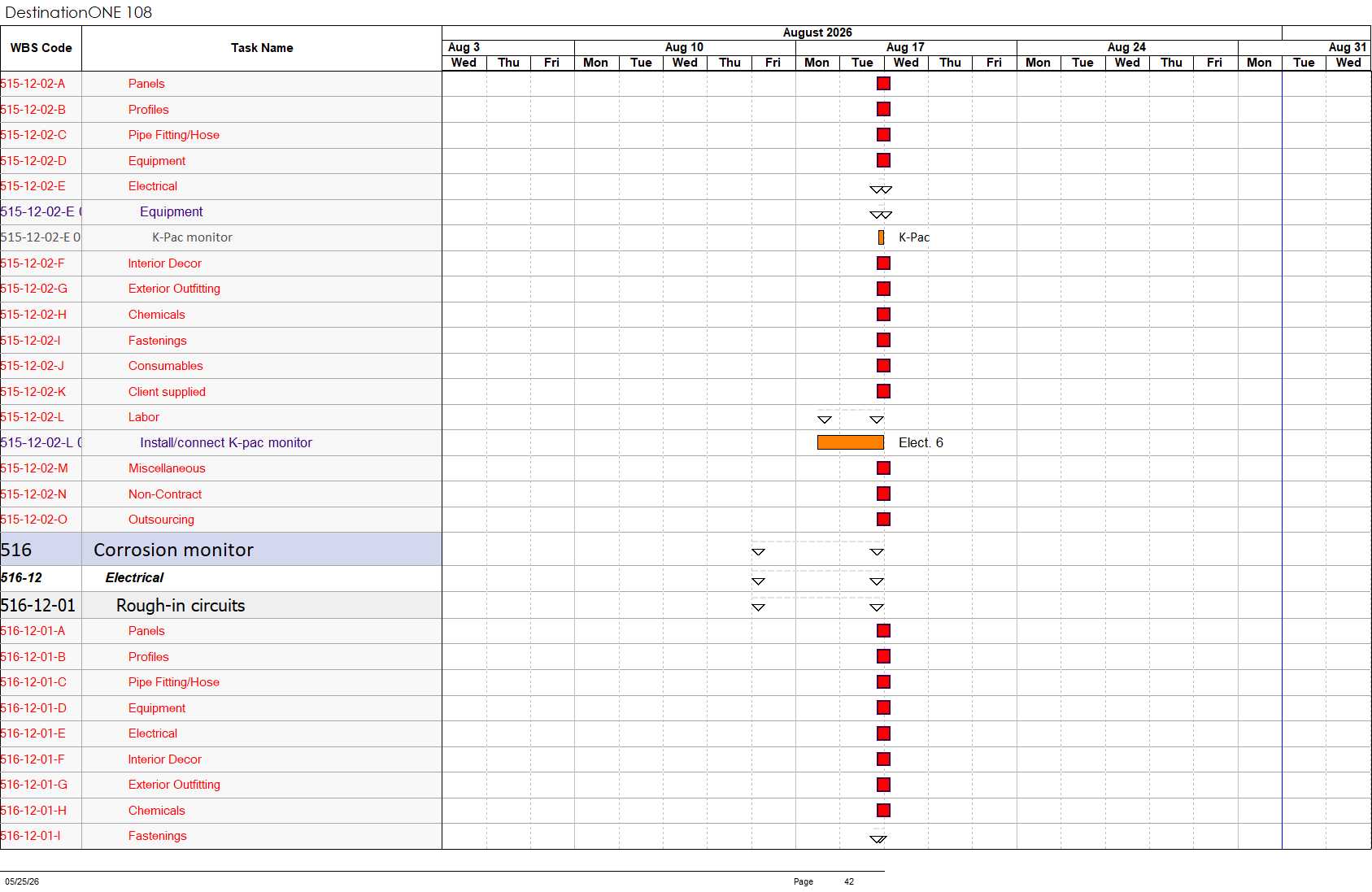1372x892 pixels.
Task: Click the Elect. 6 resource label
Action: (921, 442)
